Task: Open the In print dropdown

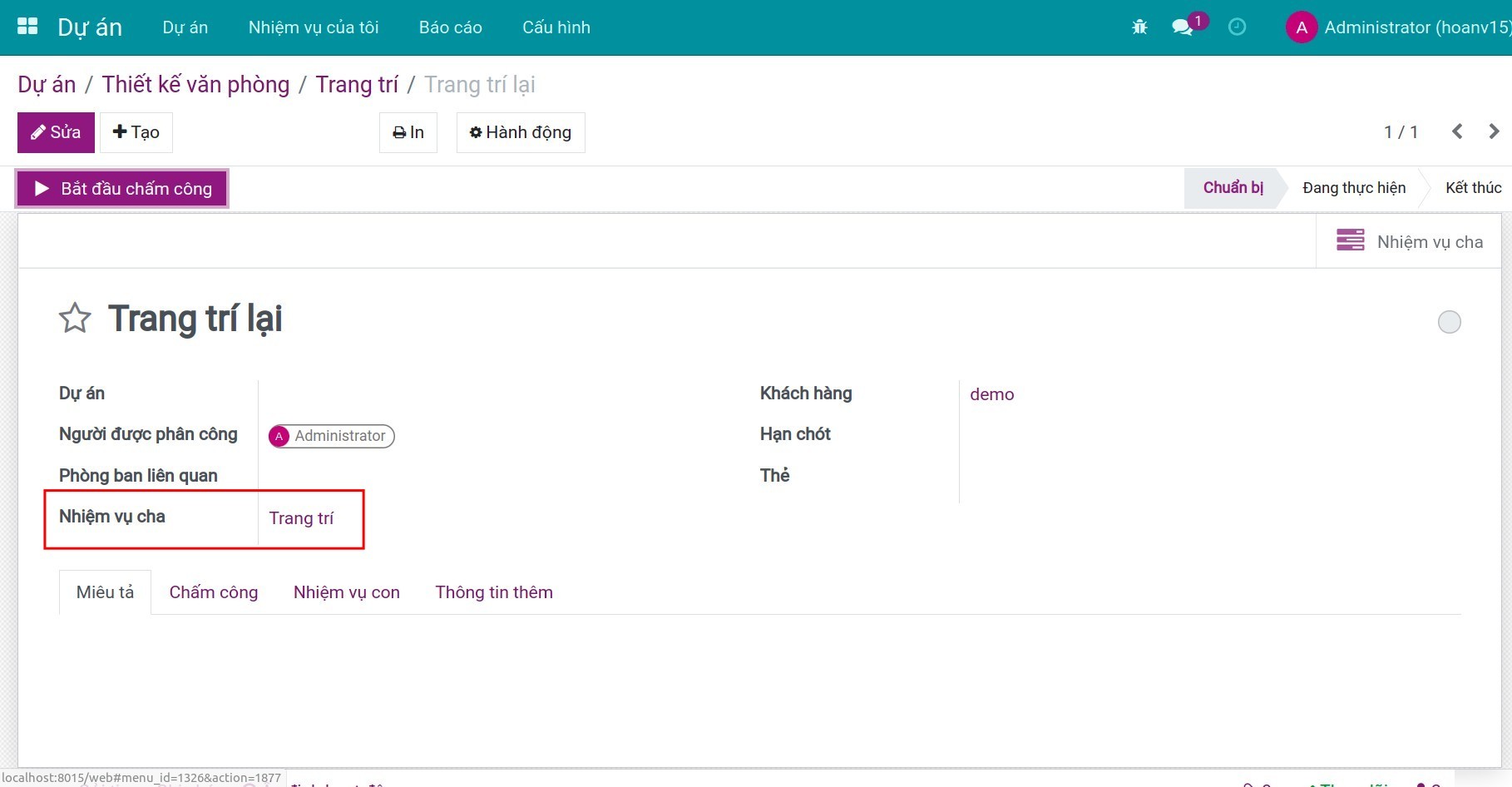Action: click(408, 133)
